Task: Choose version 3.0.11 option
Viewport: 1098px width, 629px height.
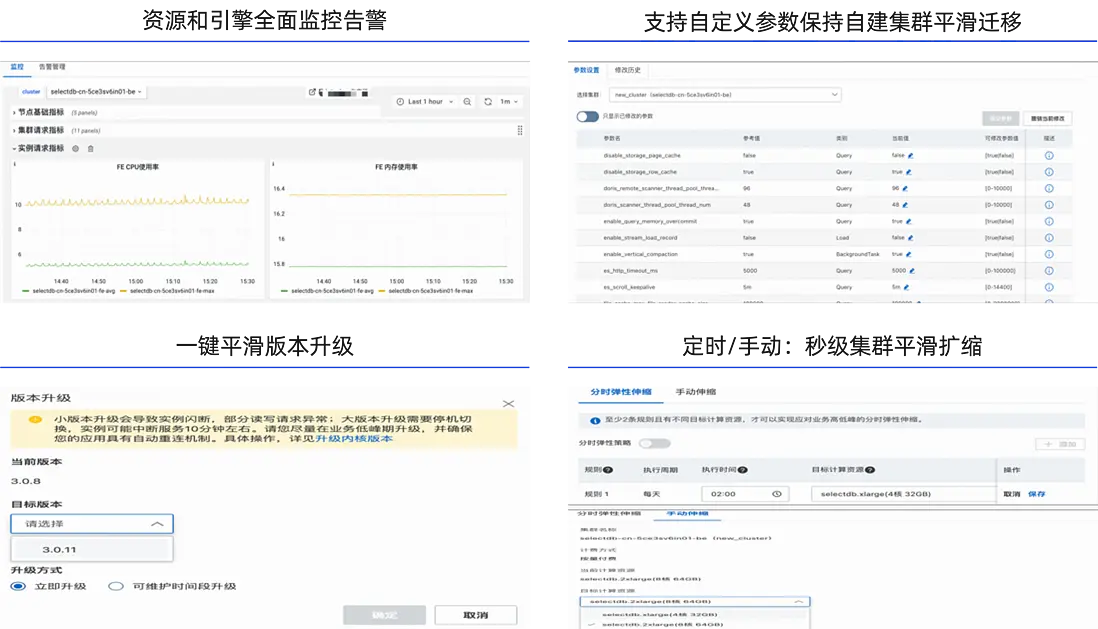Action: coord(92,550)
